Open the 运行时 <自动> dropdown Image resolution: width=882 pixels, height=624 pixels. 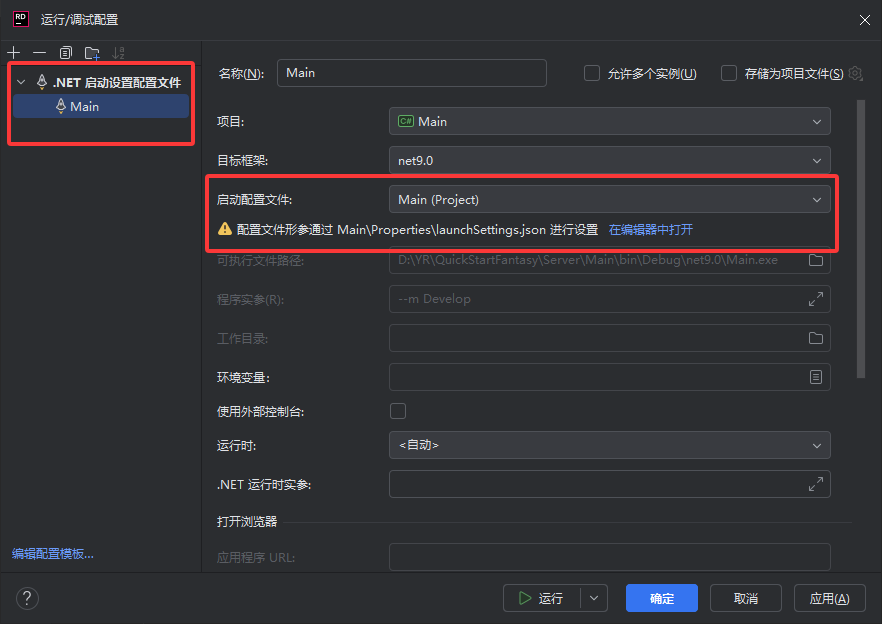pyautogui.click(x=609, y=445)
